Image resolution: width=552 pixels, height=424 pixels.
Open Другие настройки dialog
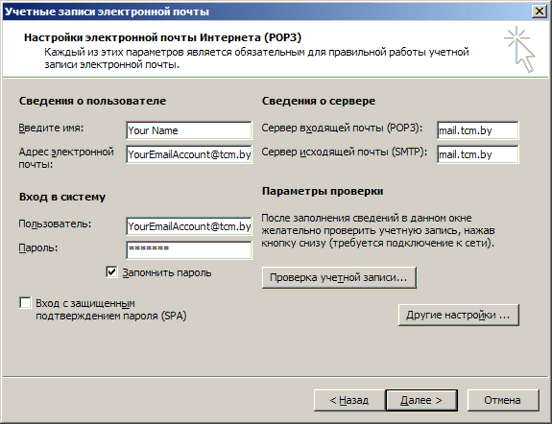click(458, 315)
